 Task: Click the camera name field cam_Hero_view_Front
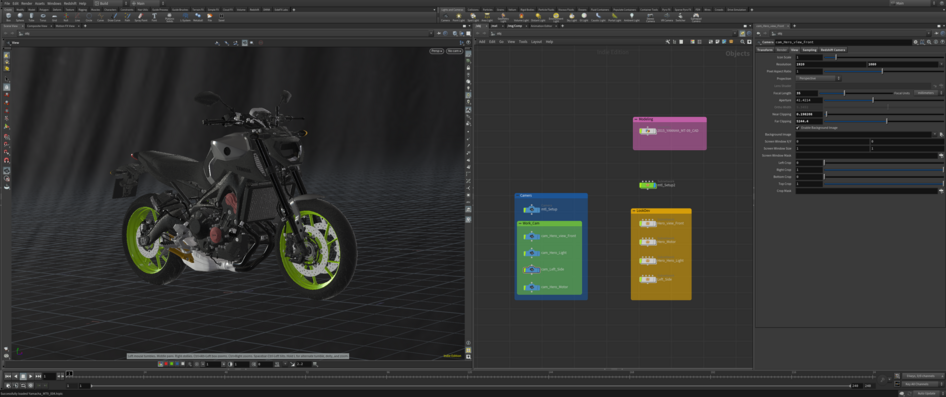[x=843, y=42]
